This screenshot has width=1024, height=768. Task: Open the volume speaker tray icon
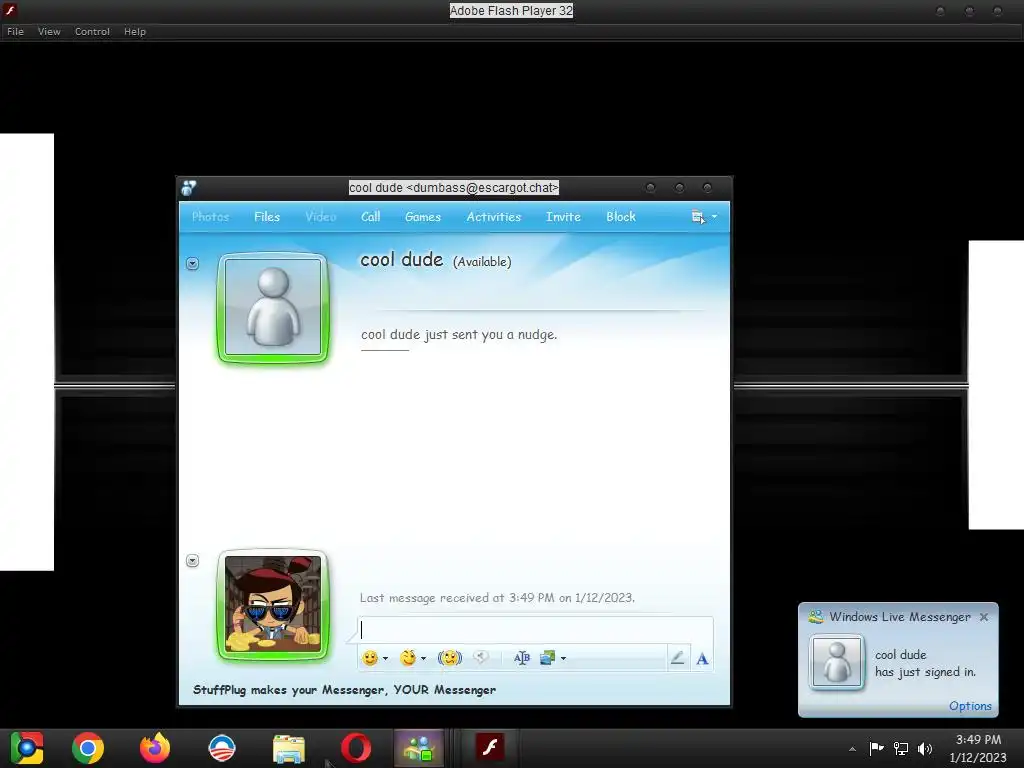point(925,748)
